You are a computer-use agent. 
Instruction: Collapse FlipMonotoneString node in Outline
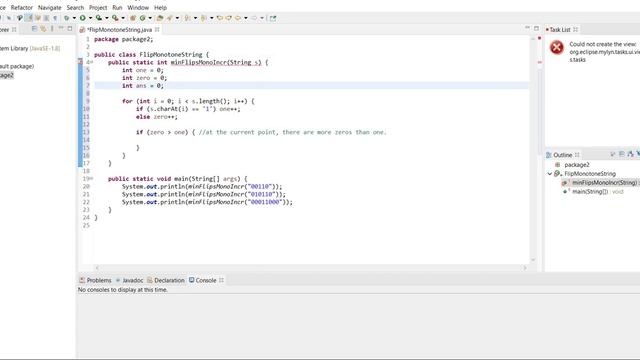click(550, 173)
